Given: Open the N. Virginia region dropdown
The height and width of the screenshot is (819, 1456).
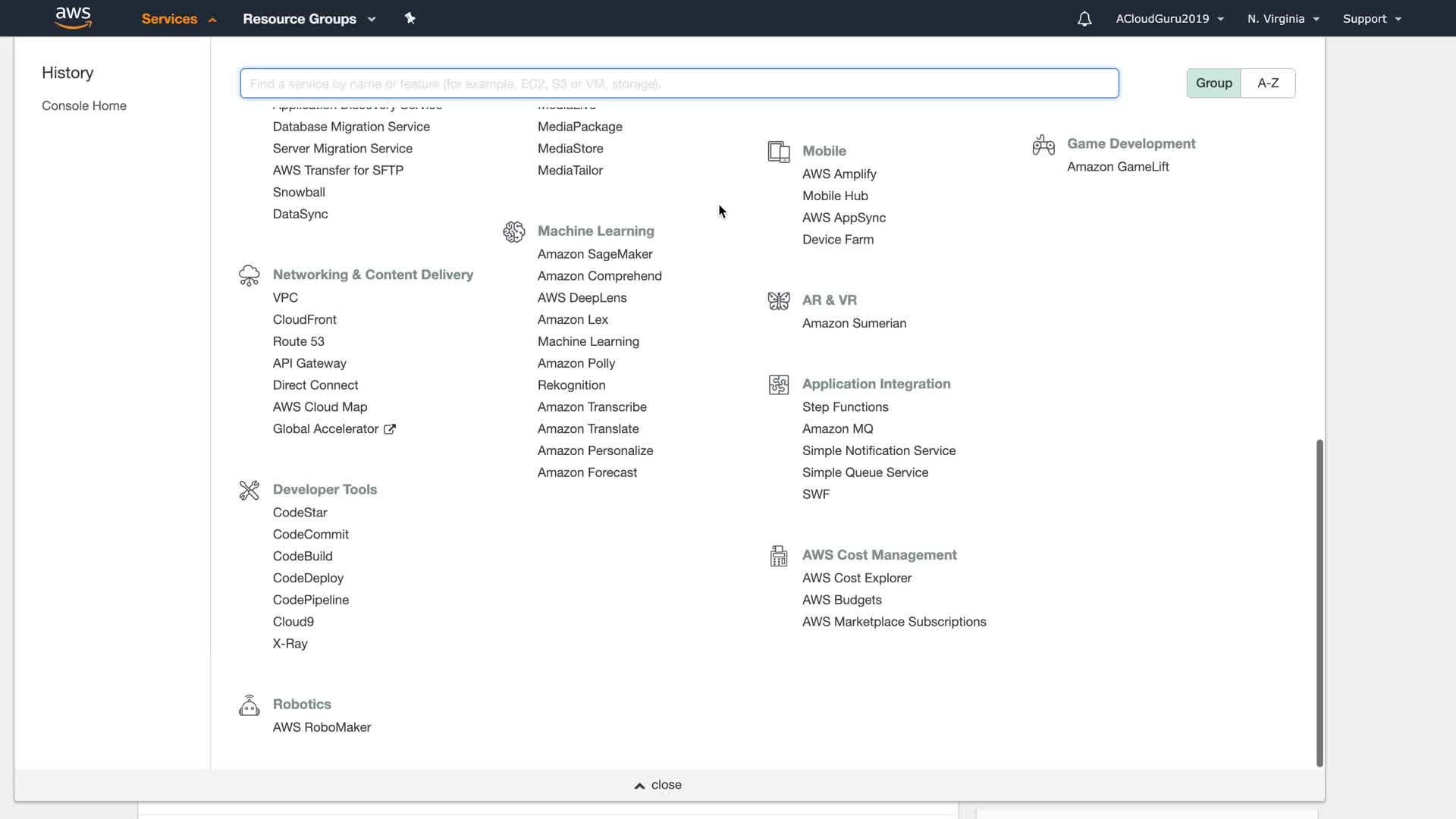Looking at the screenshot, I should [1283, 19].
